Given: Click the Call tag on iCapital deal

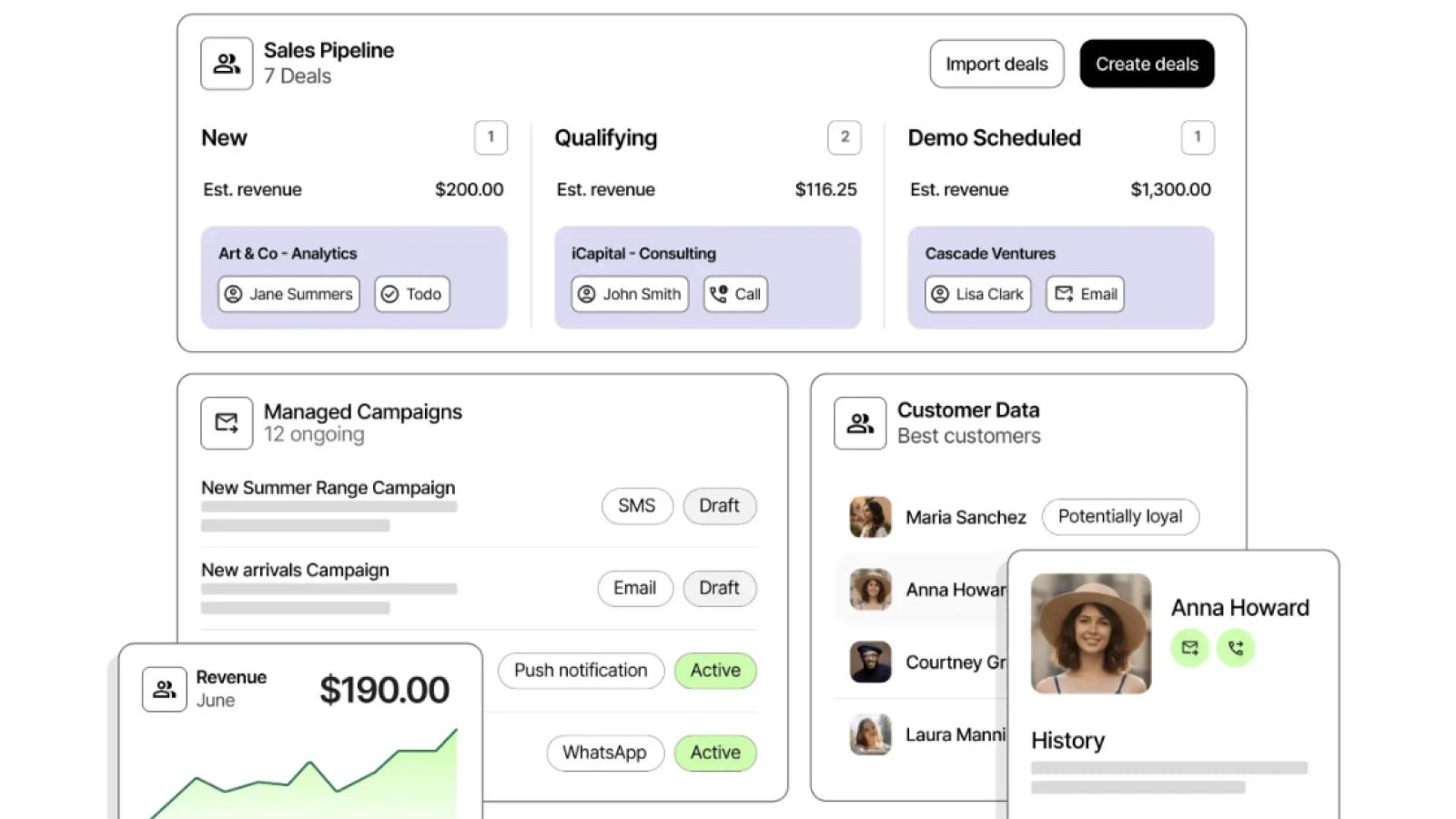Looking at the screenshot, I should [735, 294].
